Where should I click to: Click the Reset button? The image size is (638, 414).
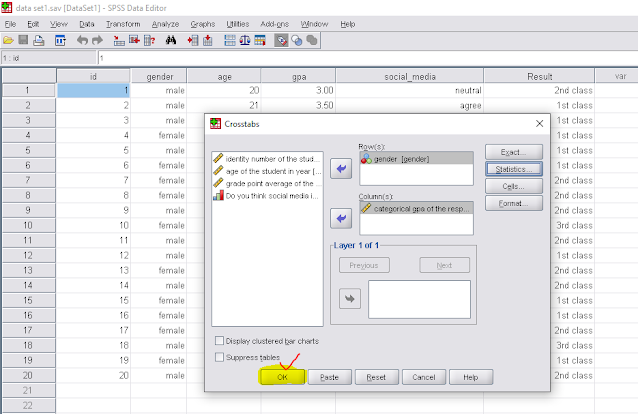376,377
